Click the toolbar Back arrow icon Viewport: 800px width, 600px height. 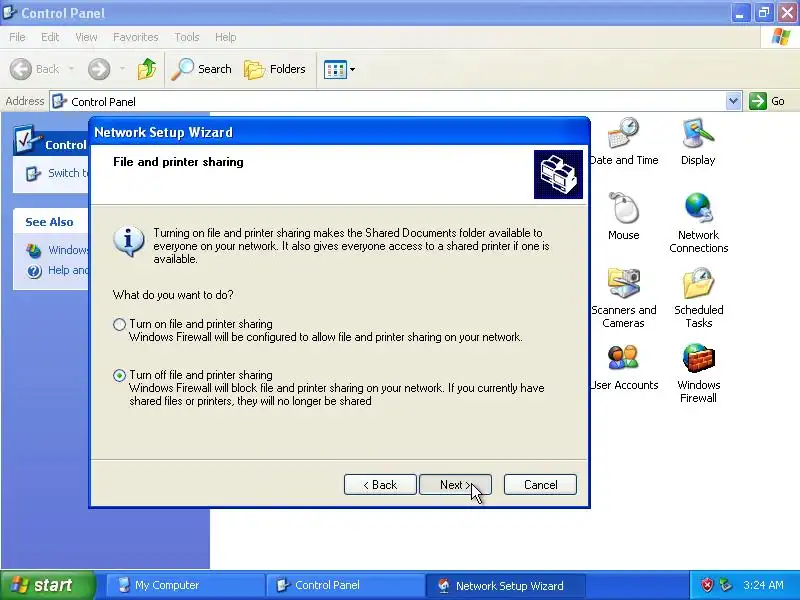tap(21, 69)
